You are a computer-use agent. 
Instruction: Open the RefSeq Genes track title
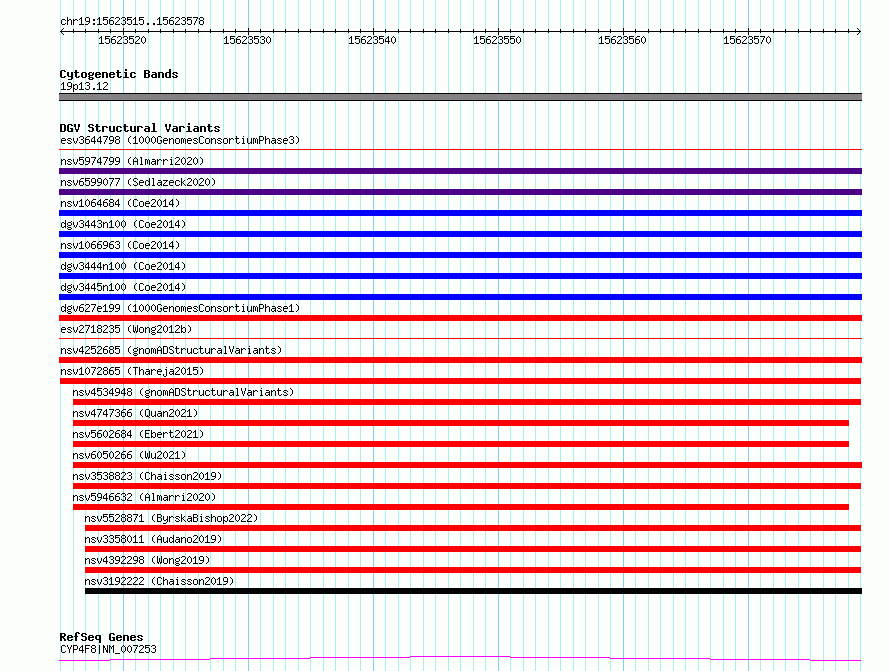pos(101,637)
